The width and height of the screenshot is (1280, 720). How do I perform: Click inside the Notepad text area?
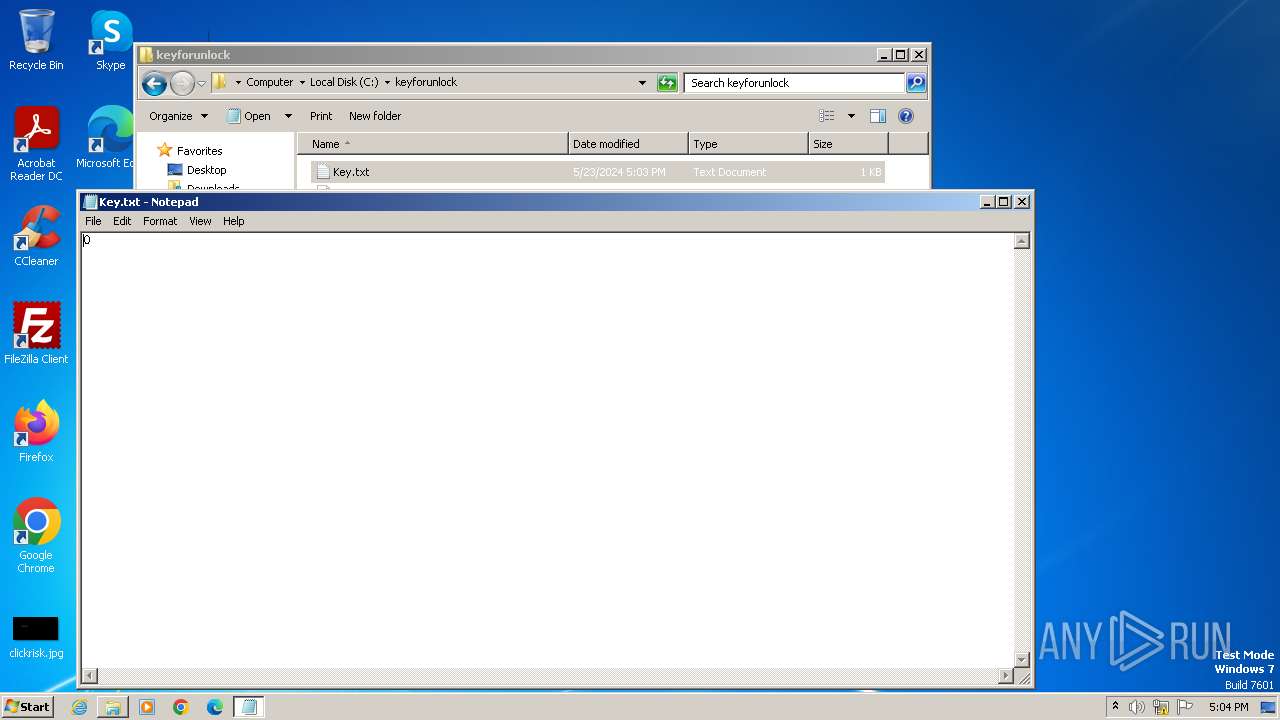click(547, 450)
